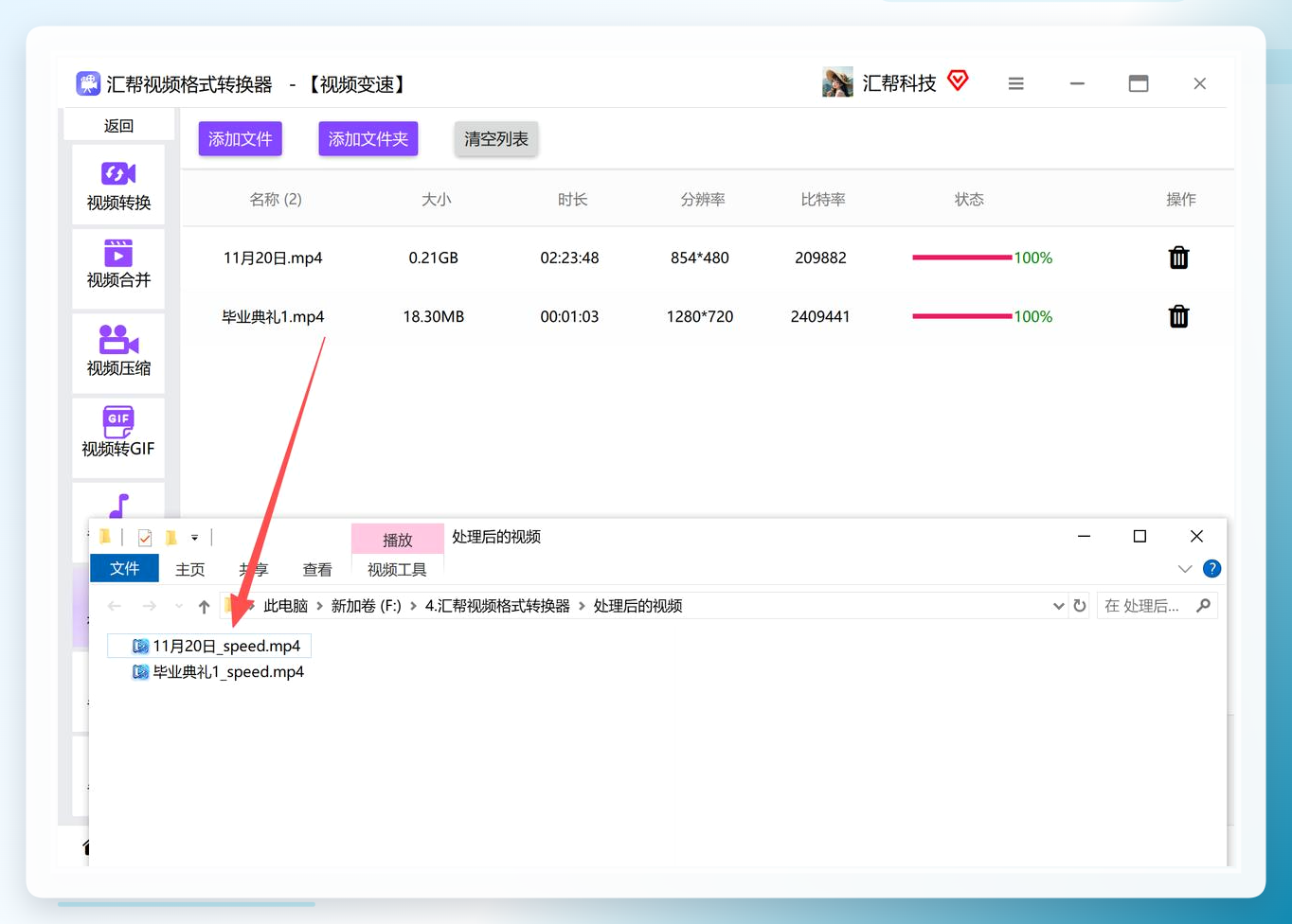This screenshot has height=924, width=1292.
Task: Click the 4.汇帮视频格式转换器 breadcrumb
Action: tap(497, 606)
